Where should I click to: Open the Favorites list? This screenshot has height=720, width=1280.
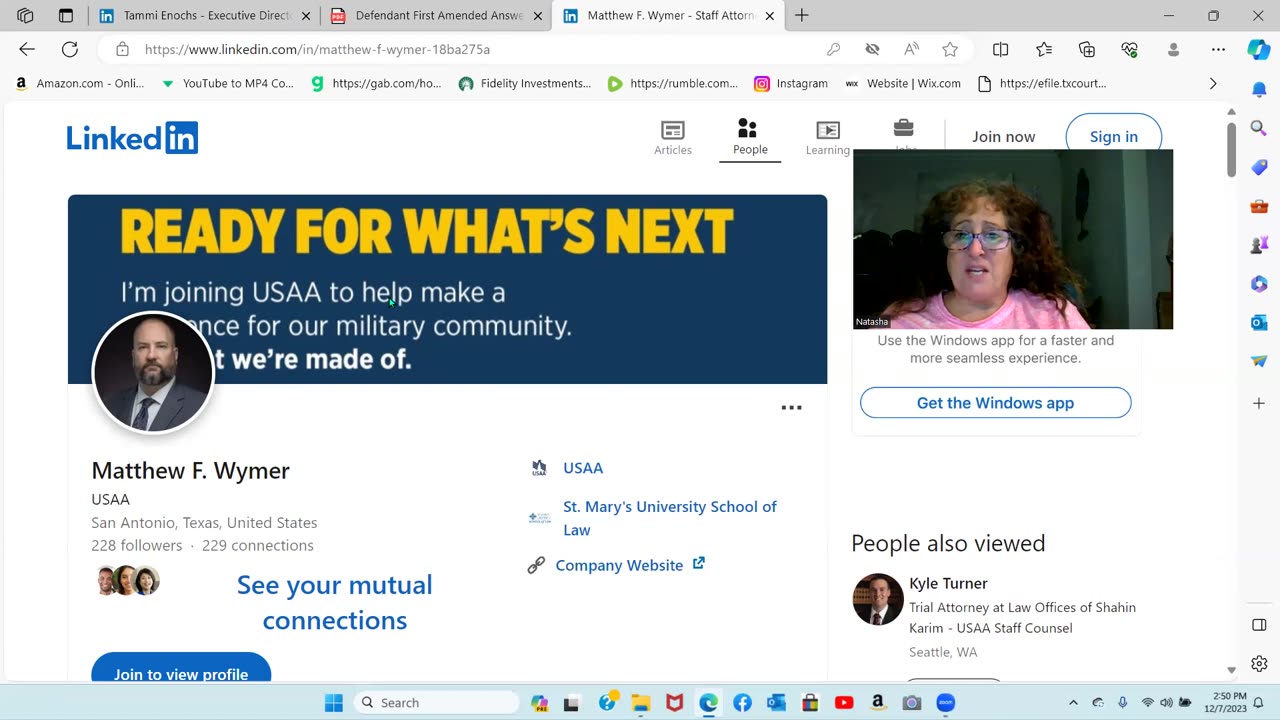click(x=1044, y=49)
